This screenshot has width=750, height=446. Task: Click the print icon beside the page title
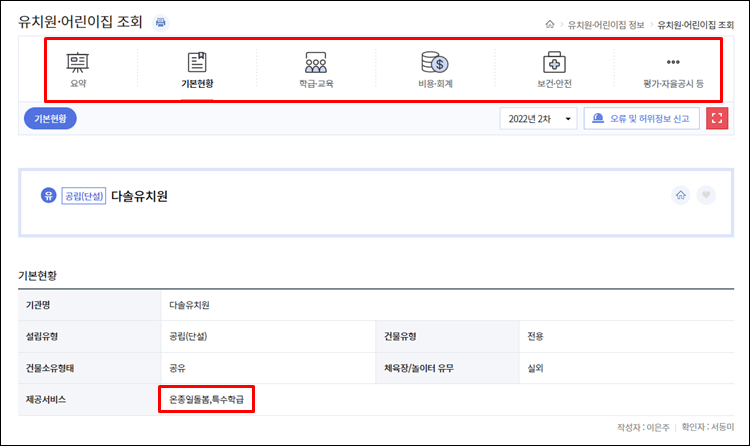pyautogui.click(x=161, y=22)
